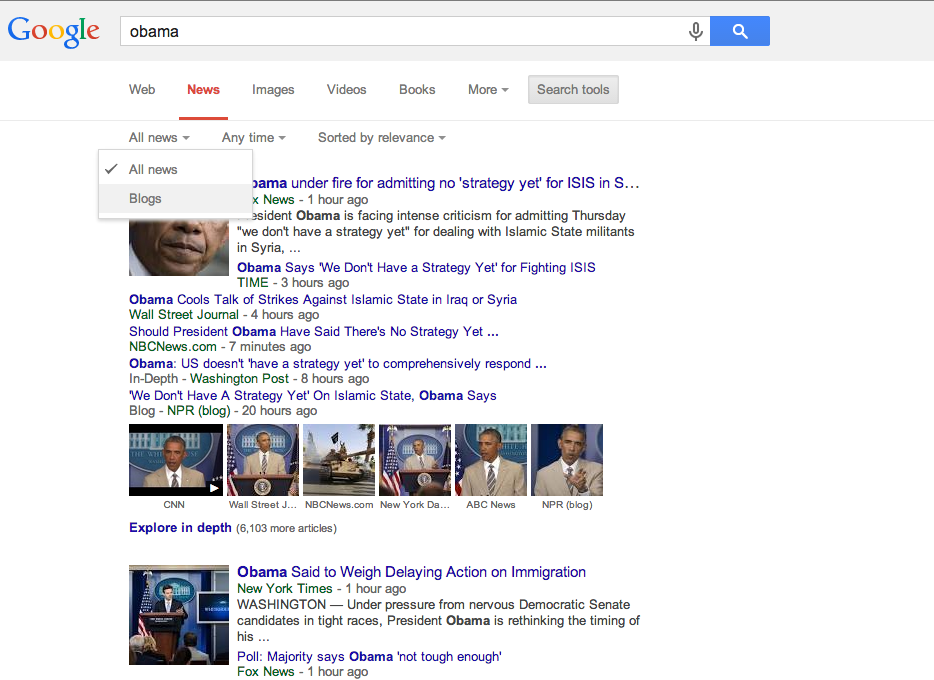Click the press briefing thumbnail for immigration story

pyautogui.click(x=179, y=615)
